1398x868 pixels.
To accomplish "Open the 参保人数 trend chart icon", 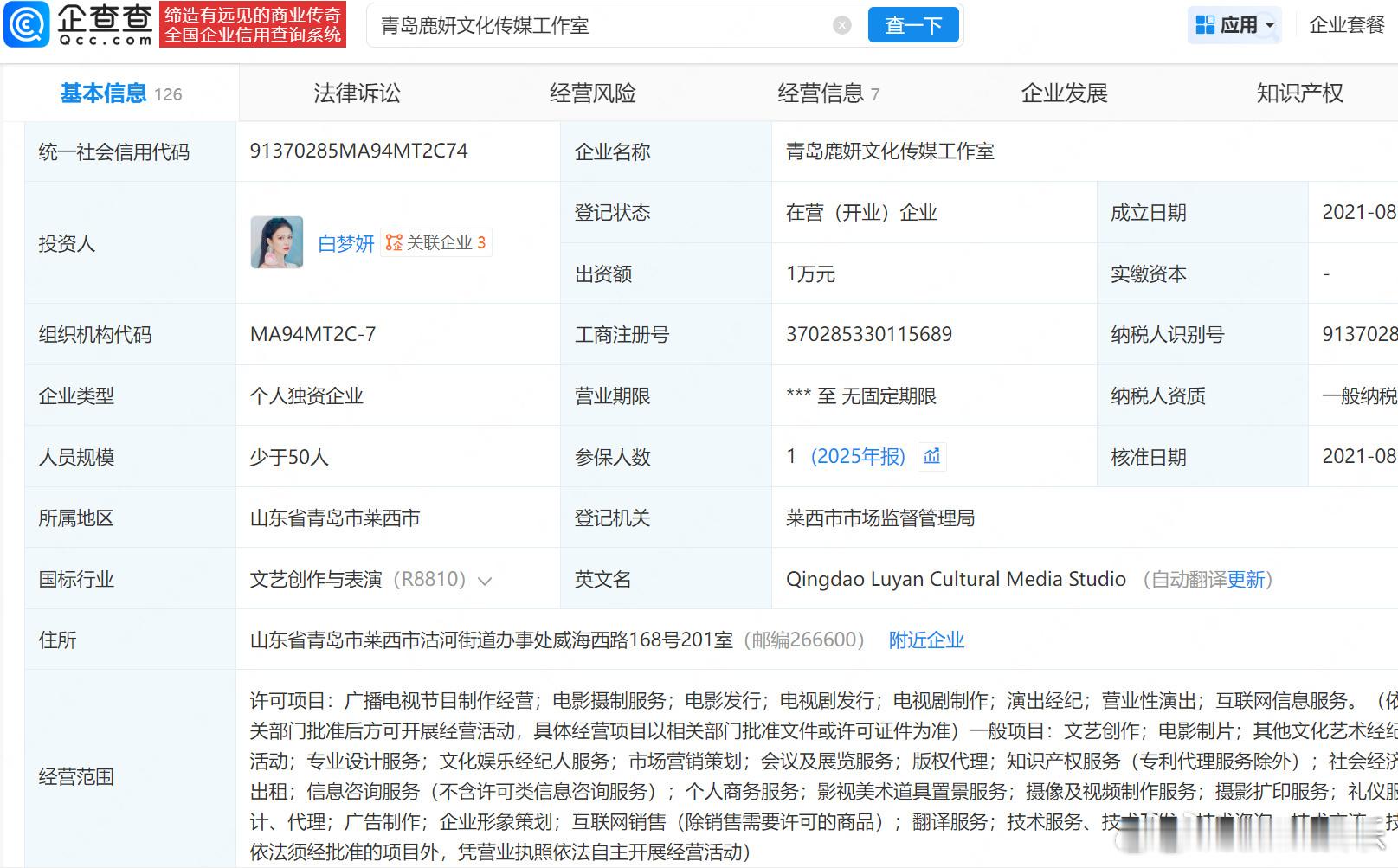I will [x=931, y=456].
